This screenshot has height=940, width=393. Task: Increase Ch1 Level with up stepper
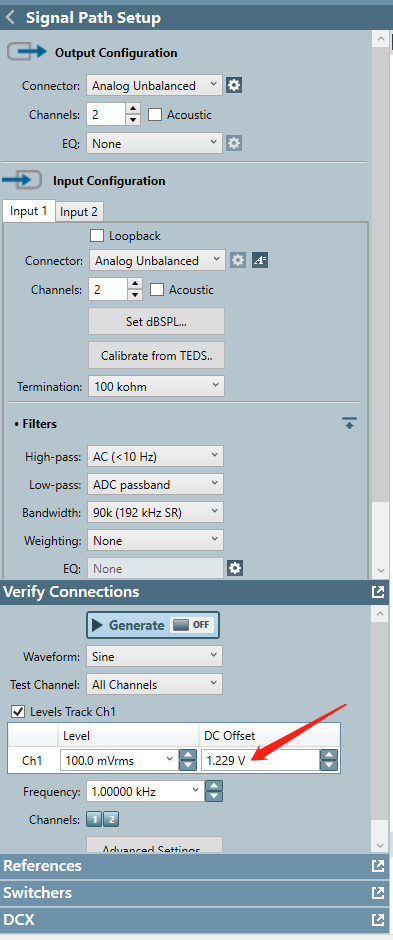188,755
